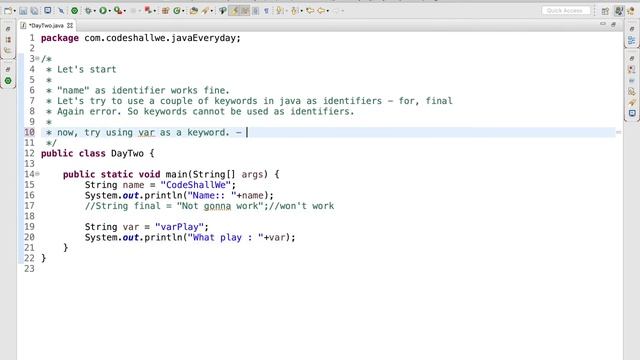Image resolution: width=640 pixels, height=360 pixels.
Task: Focus the Quick Access search field
Action: [566, 11]
